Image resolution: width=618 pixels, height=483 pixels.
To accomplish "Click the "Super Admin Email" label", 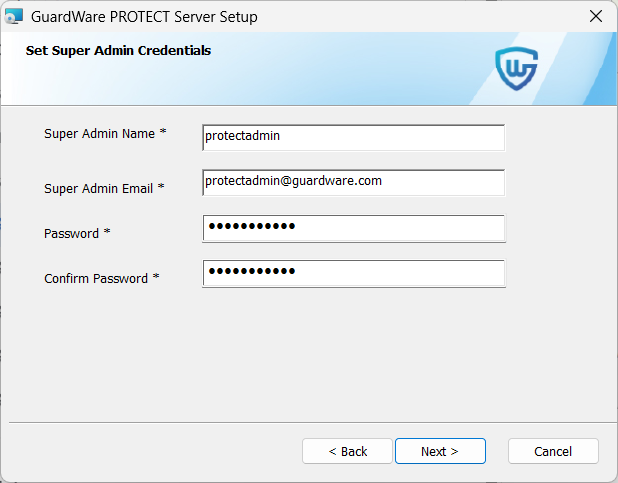I will click(x=98, y=188).
